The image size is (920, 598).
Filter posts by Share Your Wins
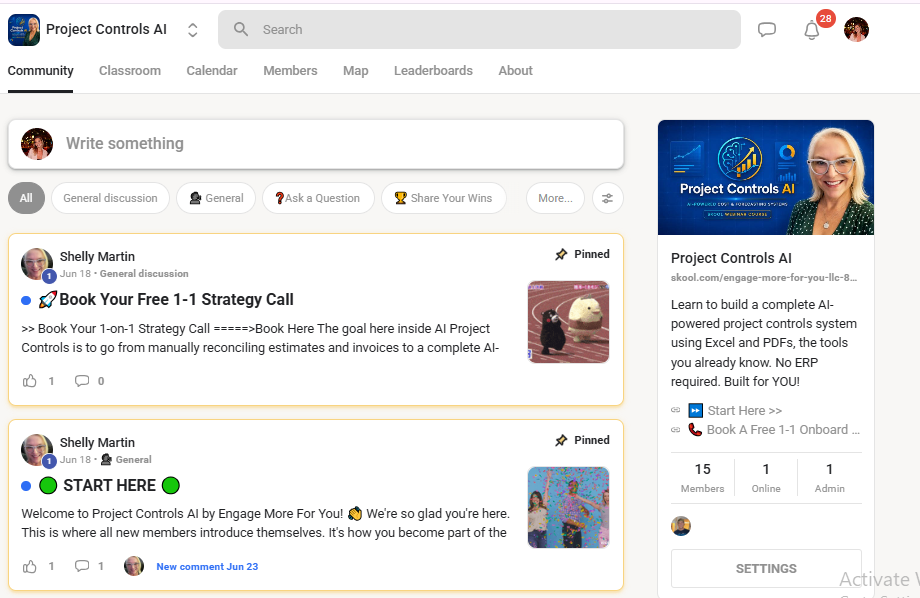pos(444,198)
